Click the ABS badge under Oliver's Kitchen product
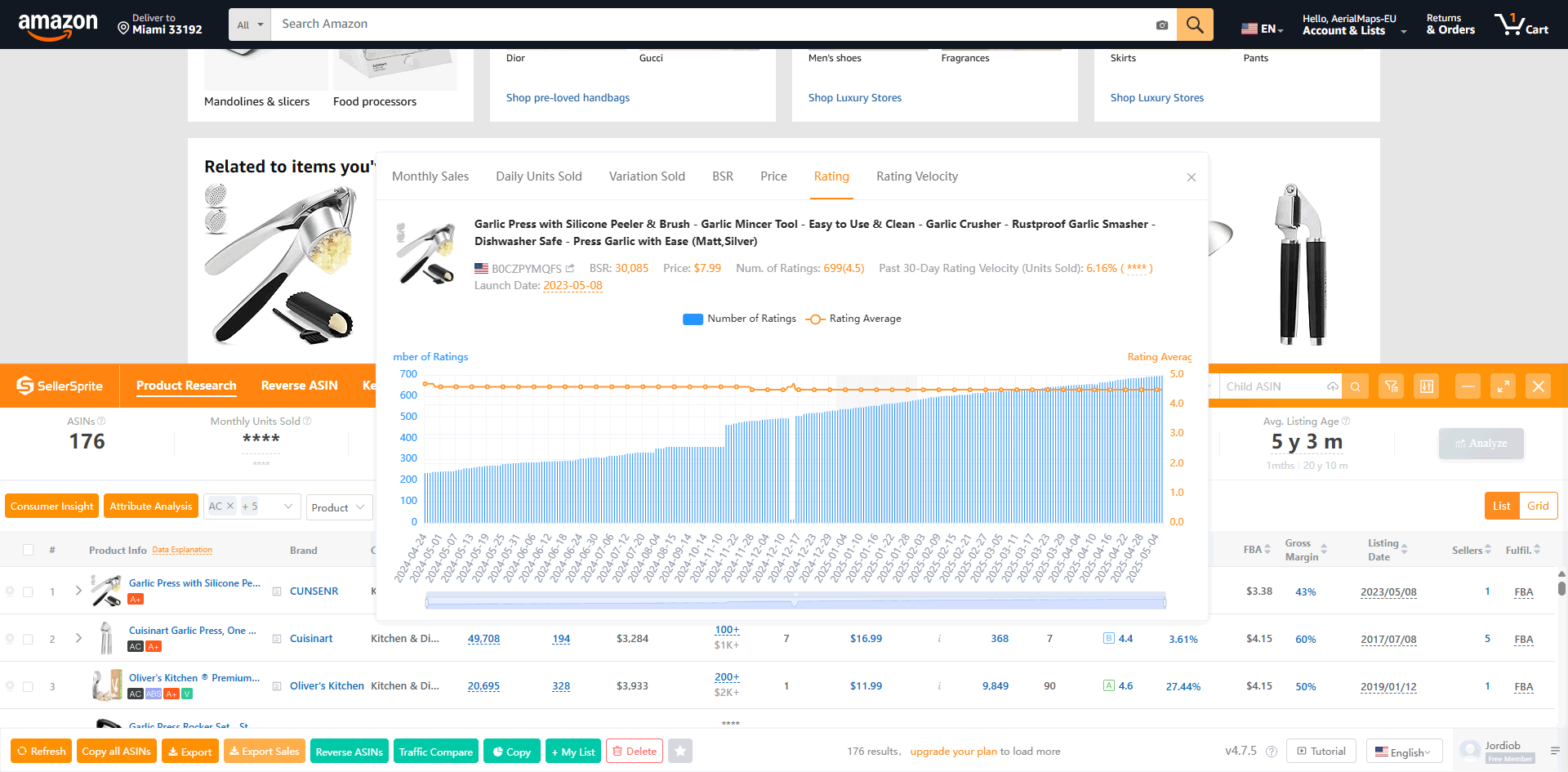Screen dimensions: 1568x772 tap(154, 694)
